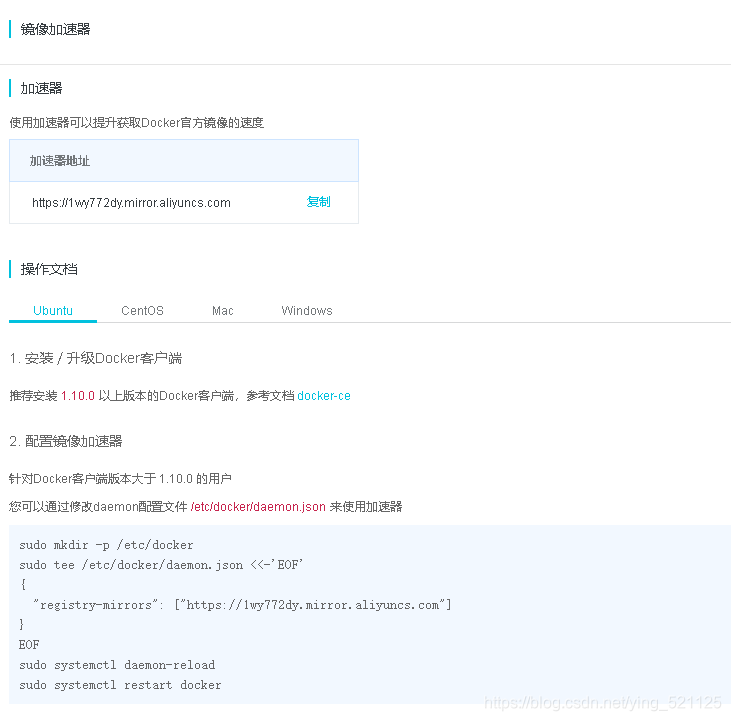Click the 'sudo systemctl daemon-reload' line
This screenshot has height=721, width=731.
(117, 665)
